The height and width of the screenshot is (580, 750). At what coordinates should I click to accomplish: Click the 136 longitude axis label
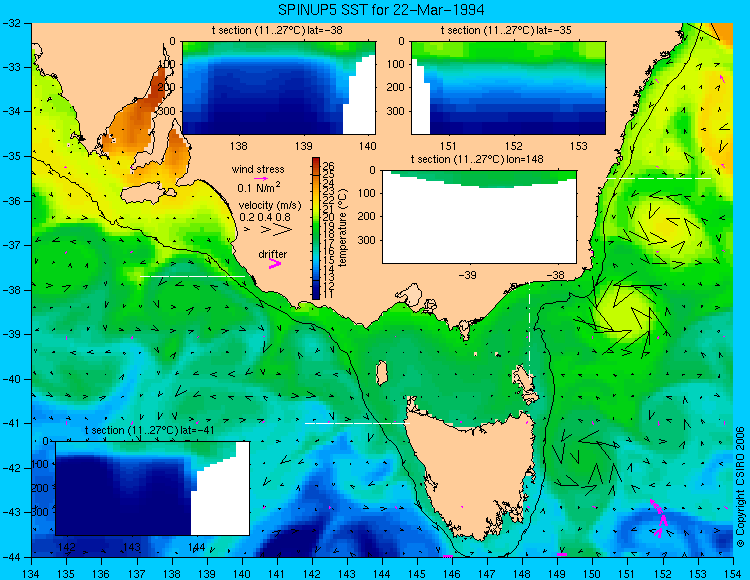(101, 574)
